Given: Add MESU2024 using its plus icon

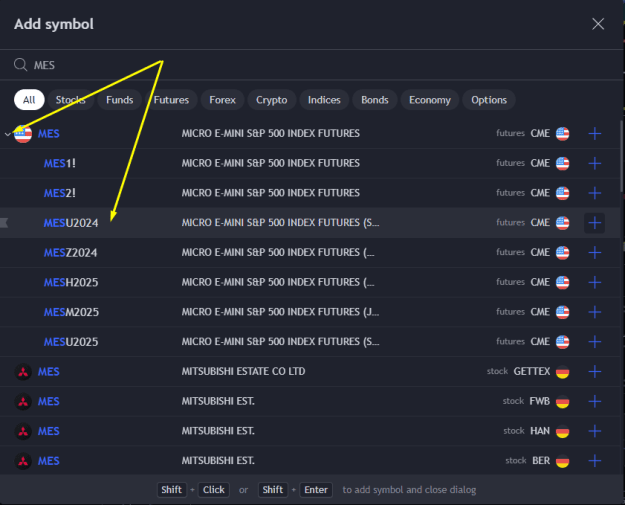Looking at the screenshot, I should (595, 223).
